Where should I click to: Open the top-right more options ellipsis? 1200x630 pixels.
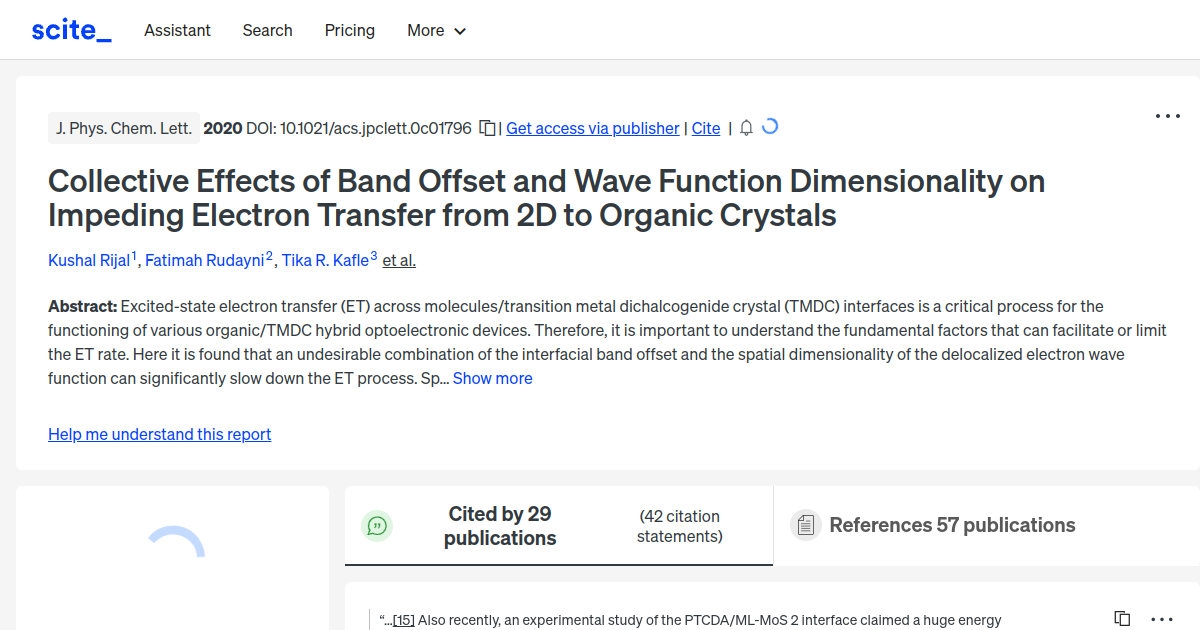click(1167, 116)
